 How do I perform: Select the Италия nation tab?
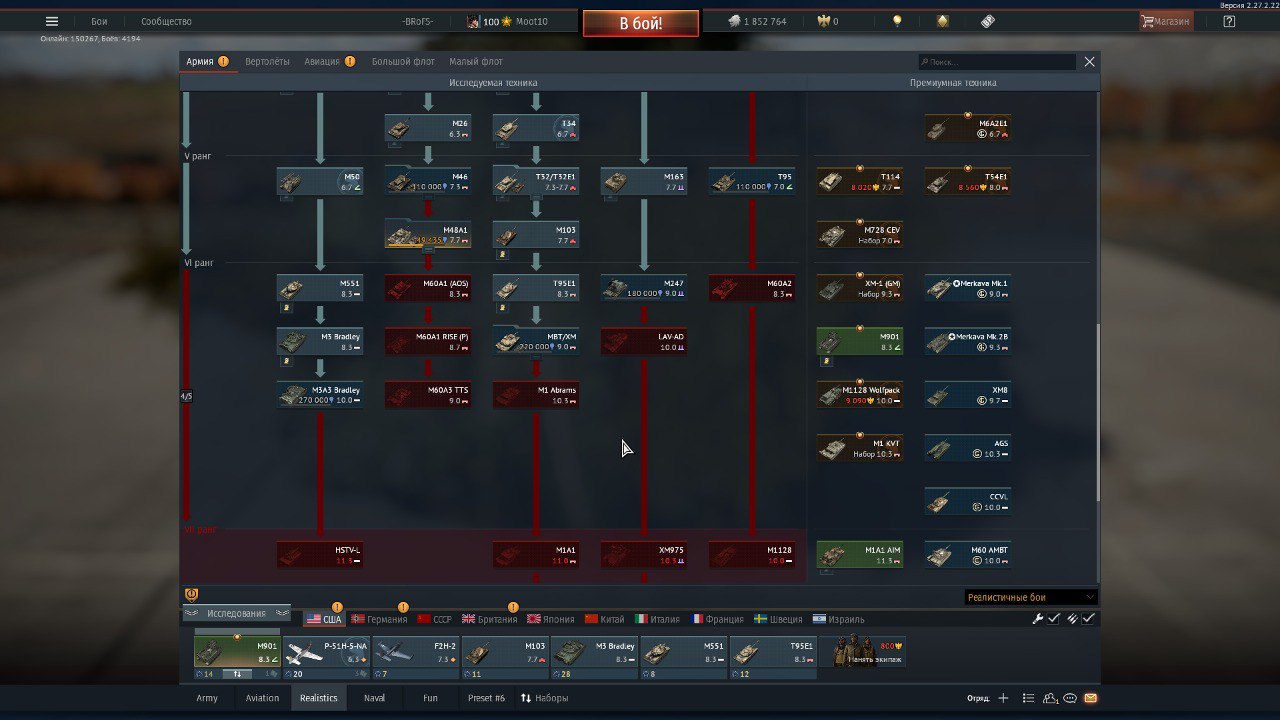[x=658, y=619]
